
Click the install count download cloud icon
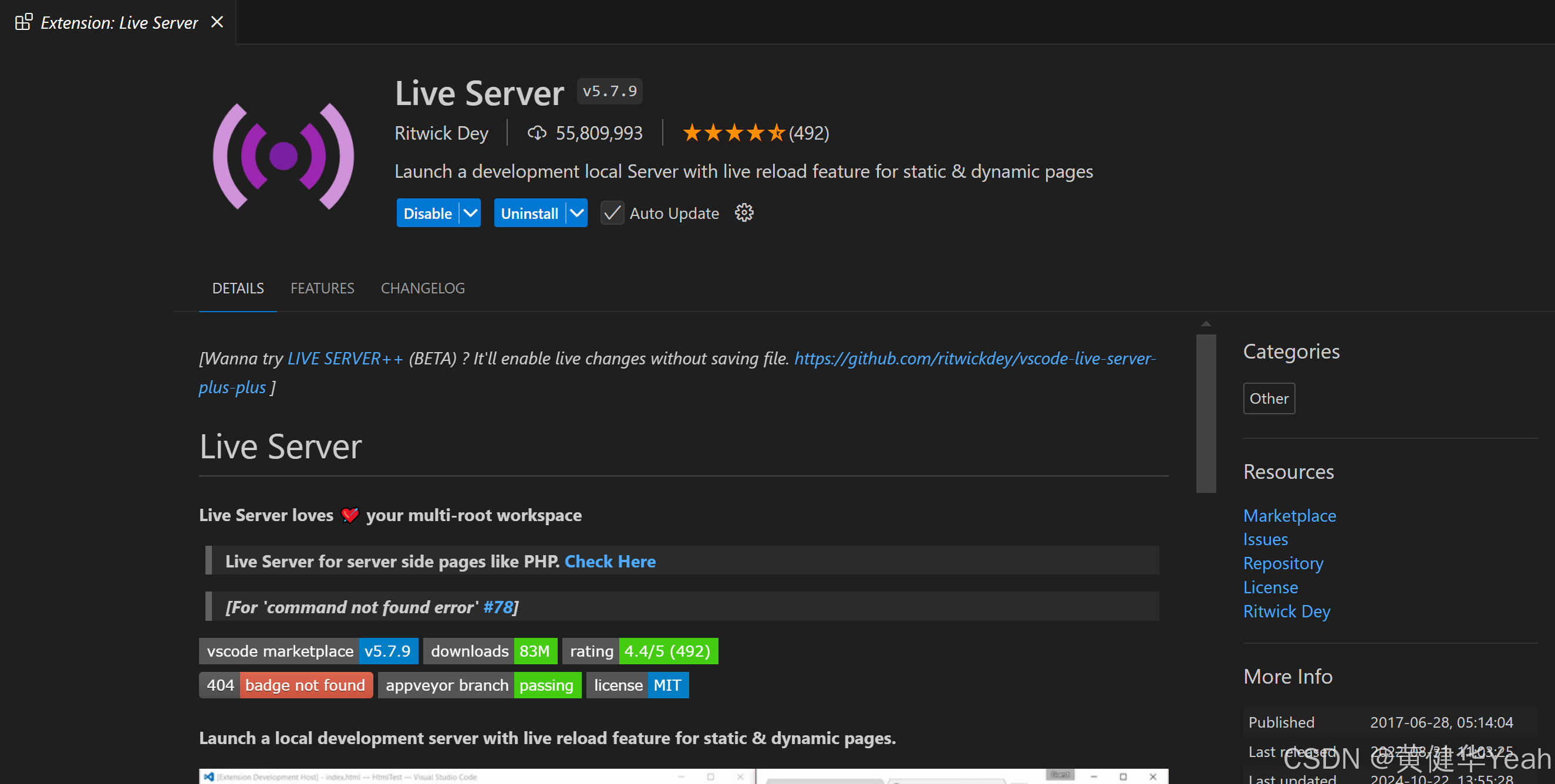[x=537, y=133]
